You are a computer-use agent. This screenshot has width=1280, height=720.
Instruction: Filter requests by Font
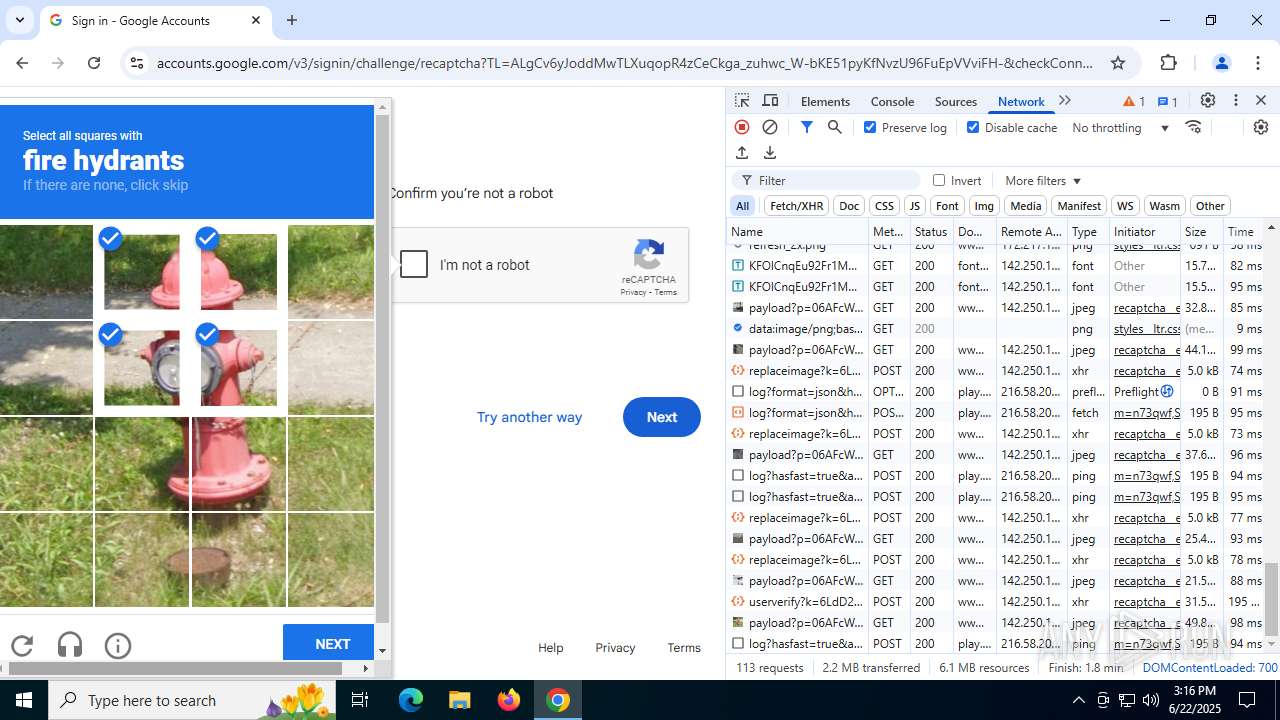click(947, 206)
